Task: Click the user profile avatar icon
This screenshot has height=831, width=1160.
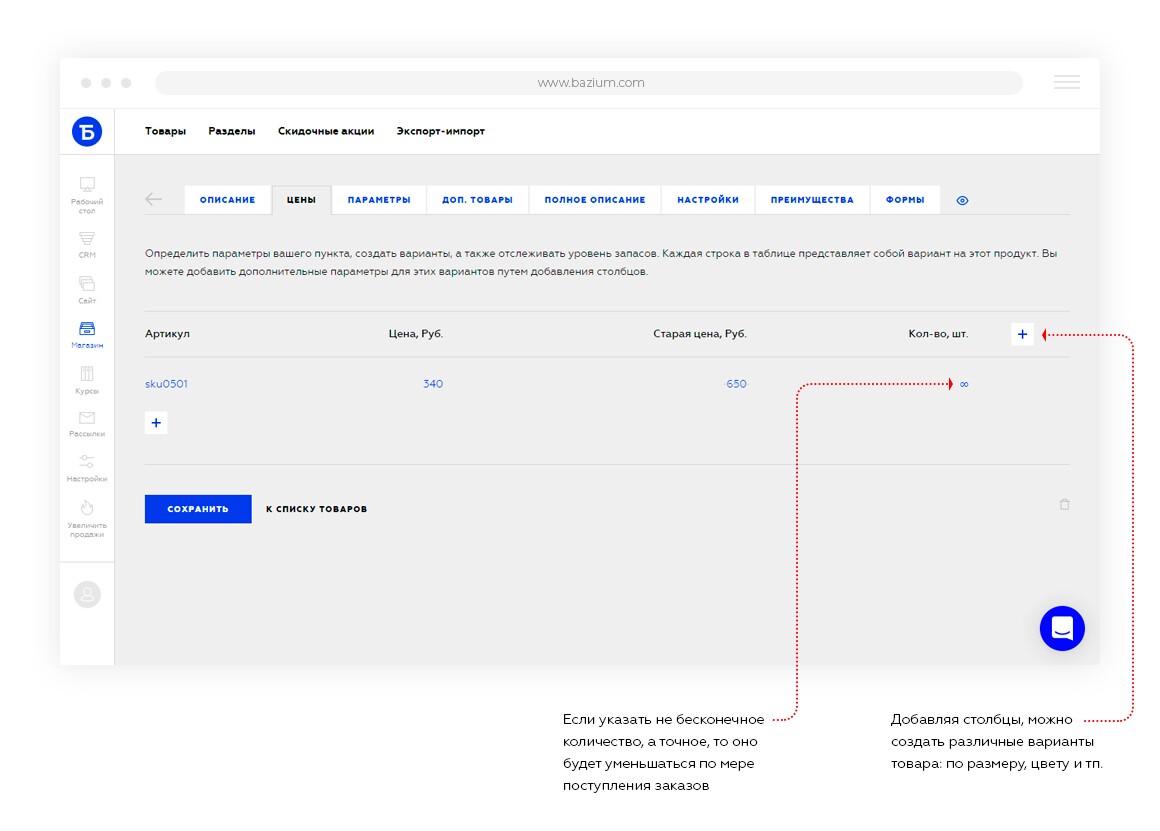Action: 87,594
